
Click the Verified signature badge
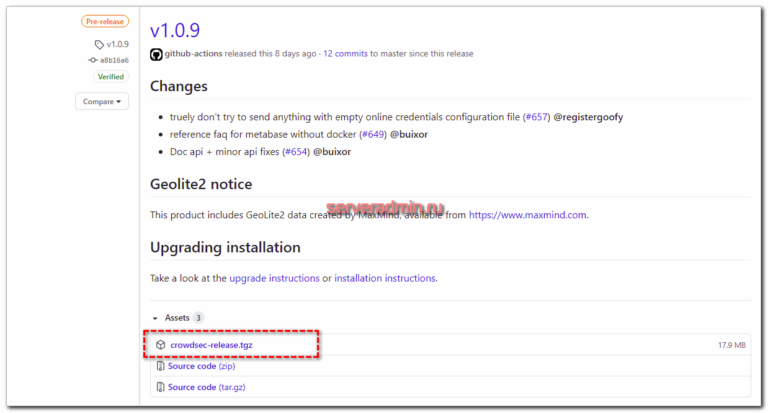coord(110,76)
